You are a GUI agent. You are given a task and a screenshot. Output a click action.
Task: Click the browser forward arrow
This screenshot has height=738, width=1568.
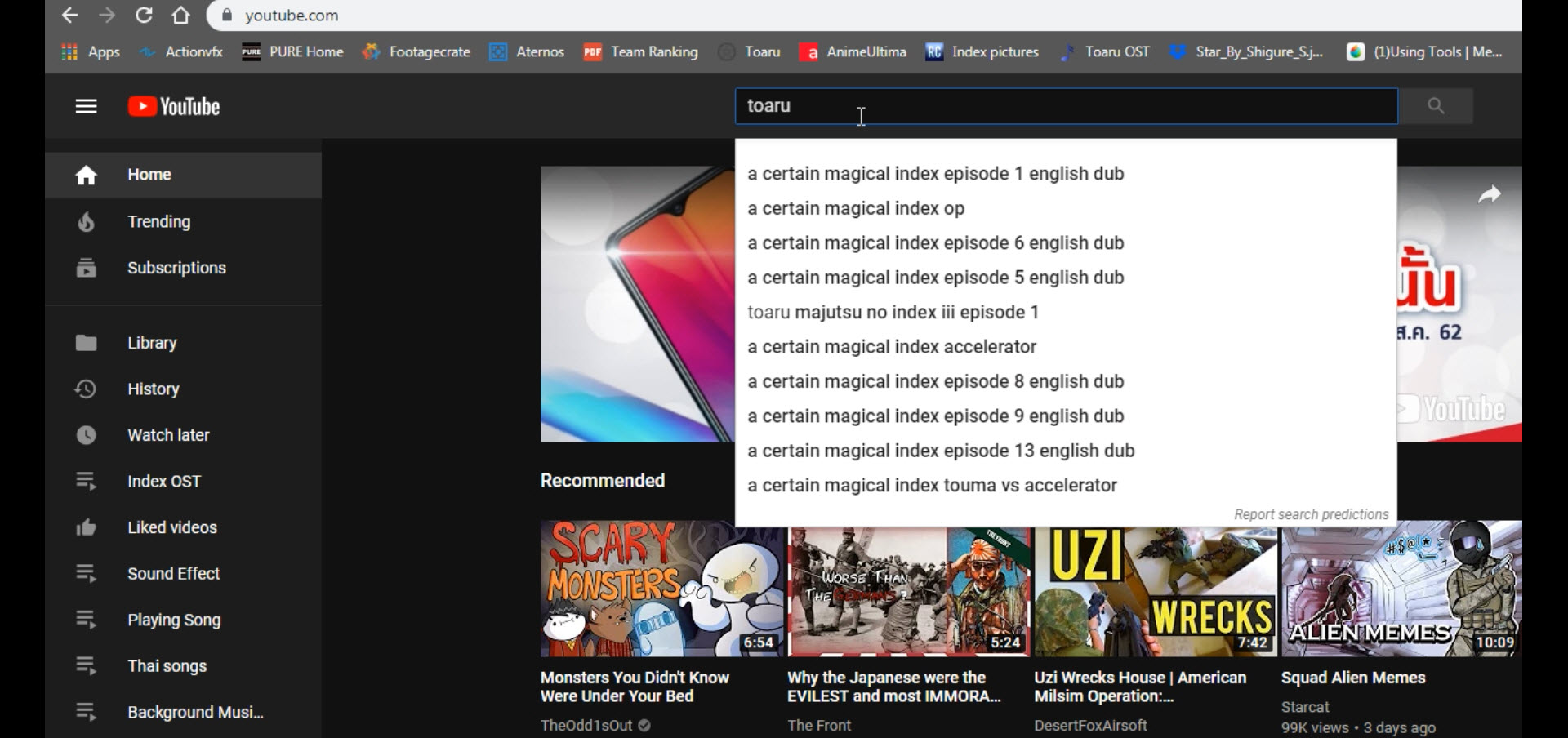[x=107, y=16]
